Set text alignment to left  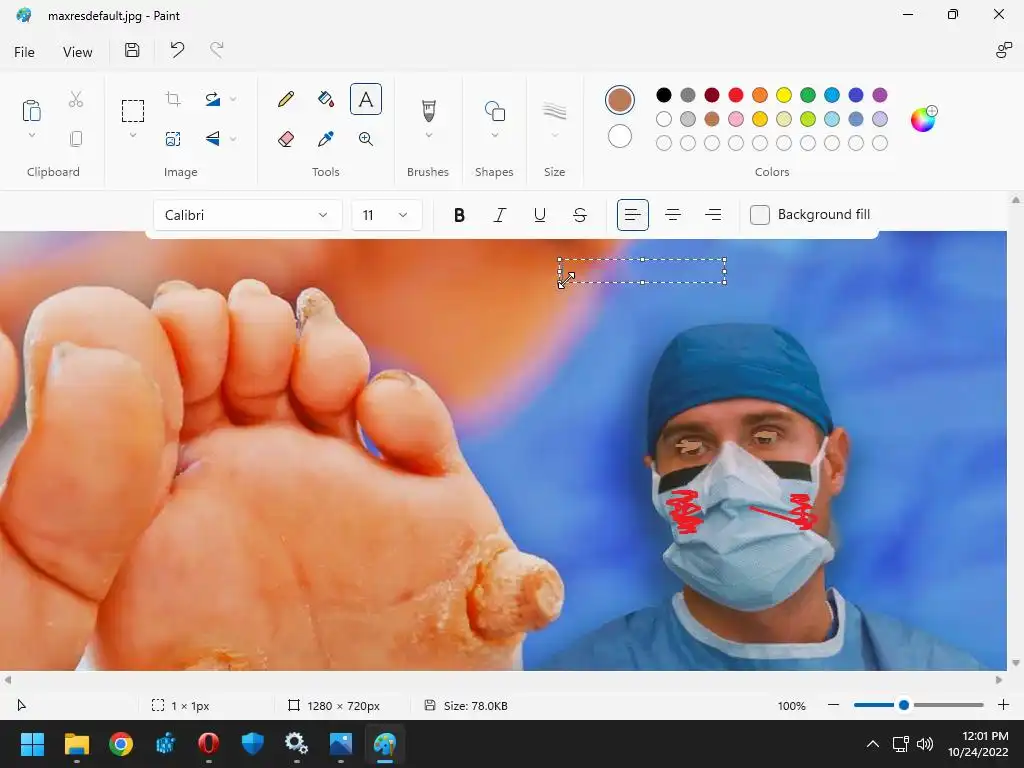632,215
